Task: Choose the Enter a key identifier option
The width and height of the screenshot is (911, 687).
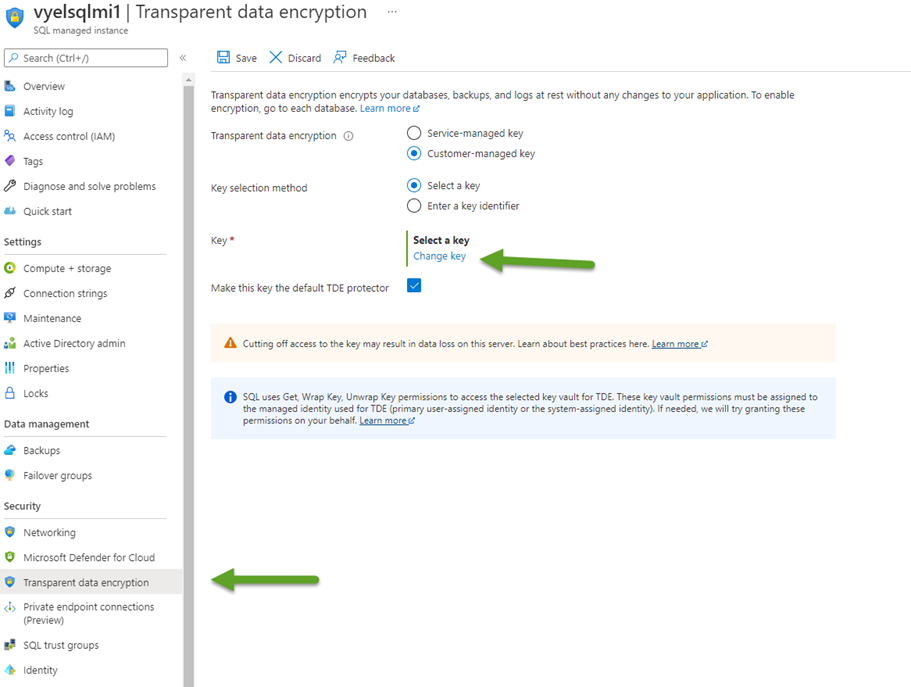Action: [414, 206]
